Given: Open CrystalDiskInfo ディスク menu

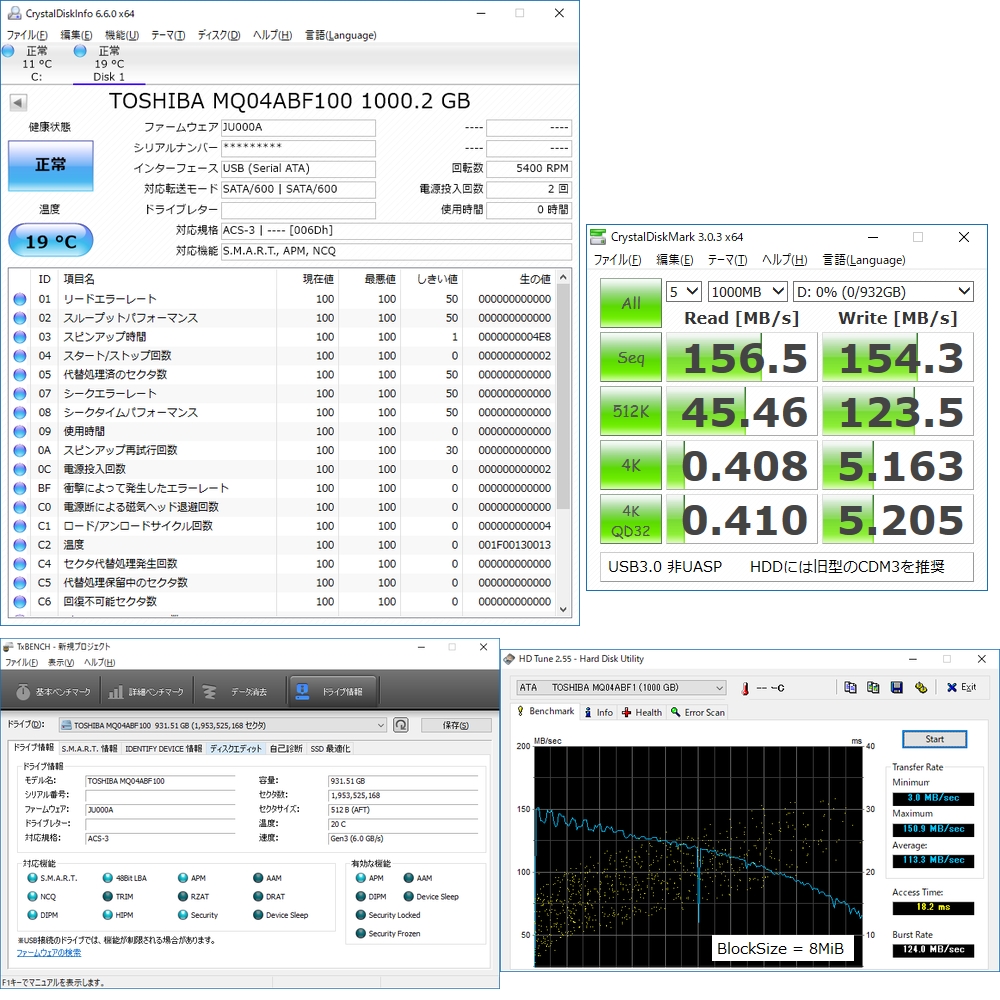Looking at the screenshot, I should (x=219, y=35).
